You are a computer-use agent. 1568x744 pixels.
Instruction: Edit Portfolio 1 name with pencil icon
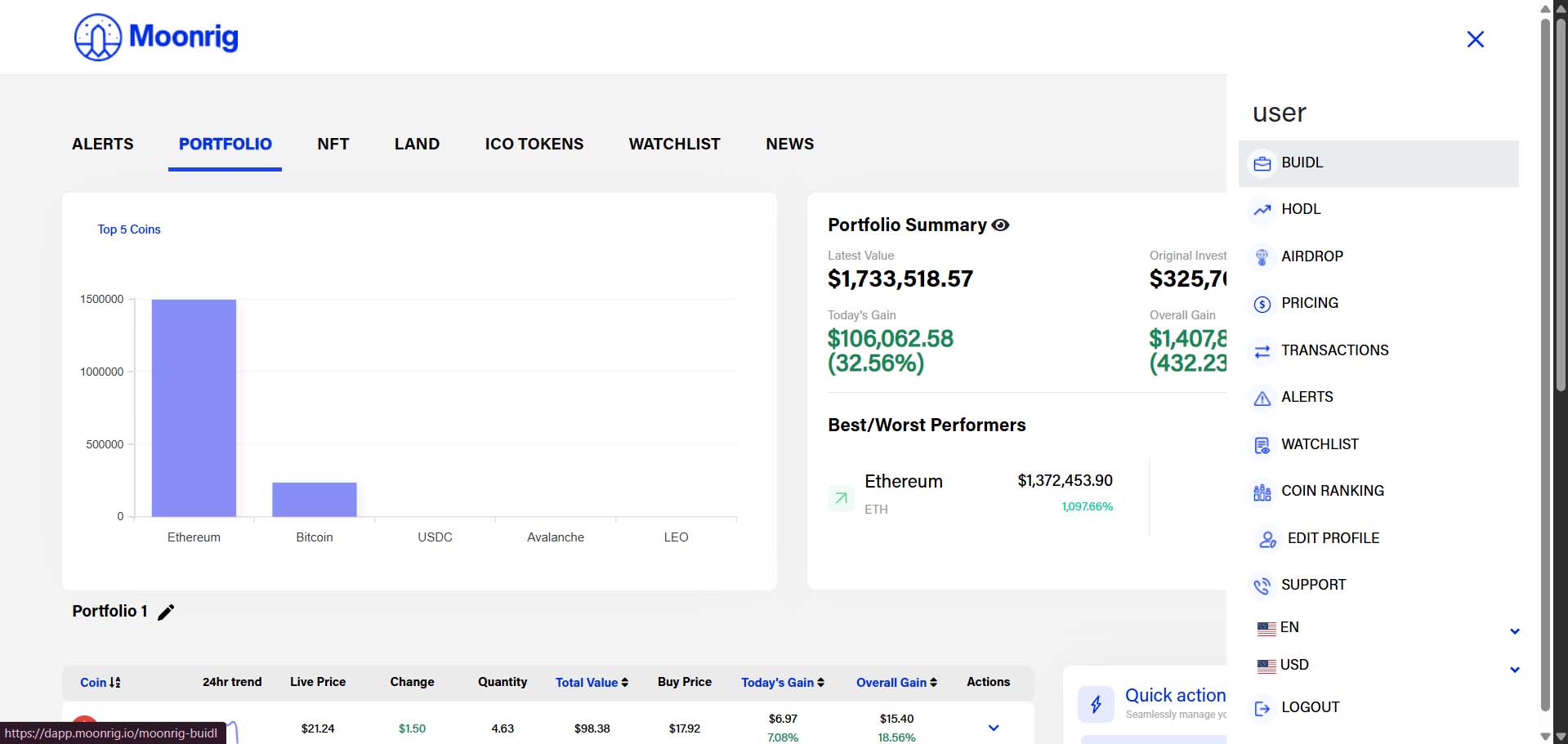coord(166,613)
